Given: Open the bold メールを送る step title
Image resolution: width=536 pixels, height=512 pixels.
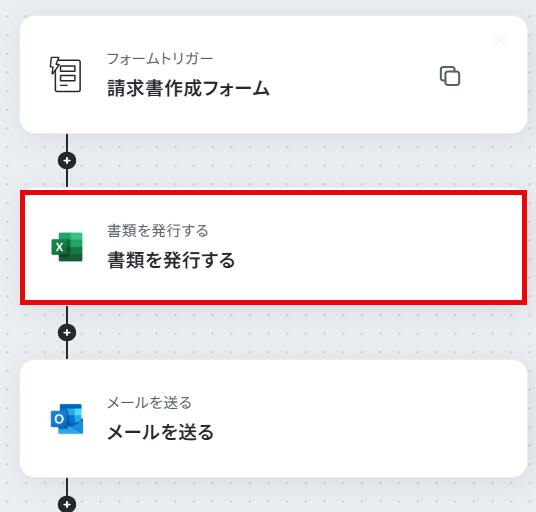Looking at the screenshot, I should [x=160, y=432].
